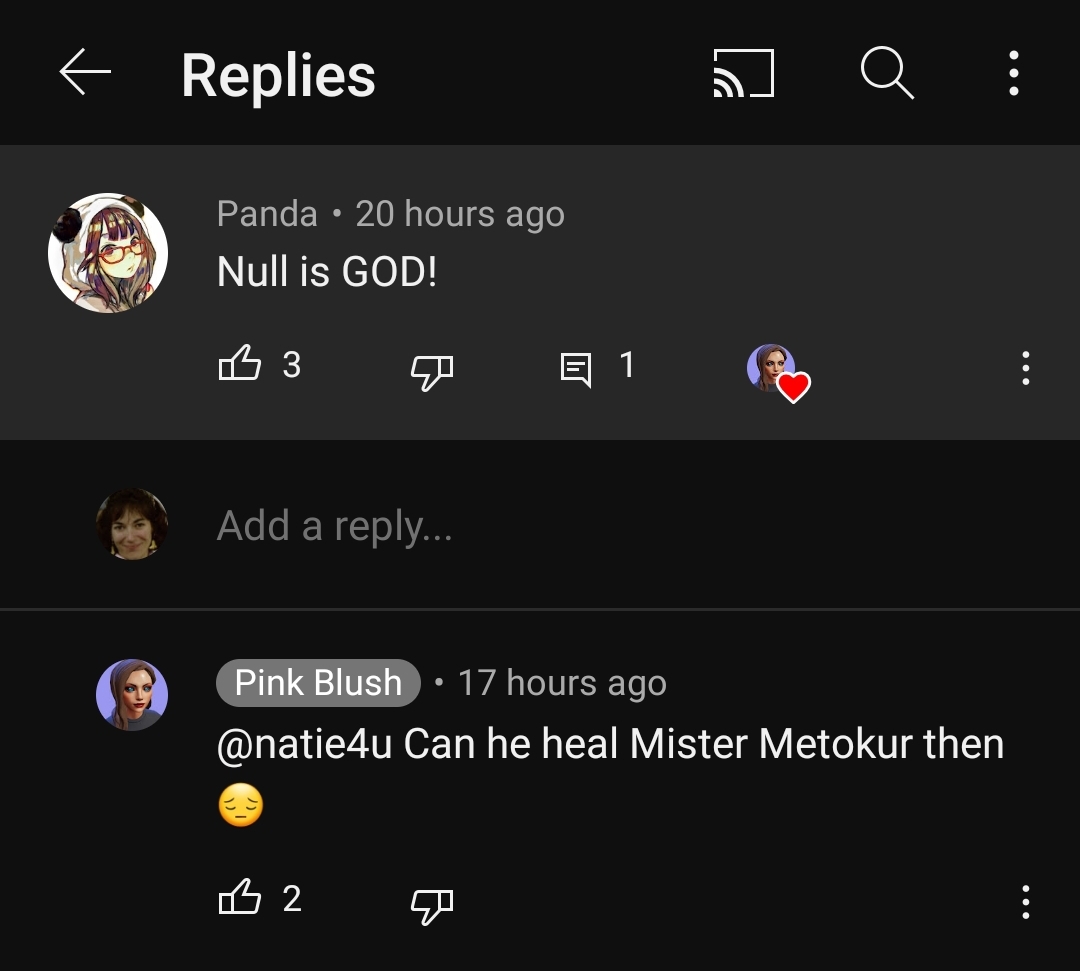Open the top-bar more options menu
1080x971 pixels.
click(1014, 74)
